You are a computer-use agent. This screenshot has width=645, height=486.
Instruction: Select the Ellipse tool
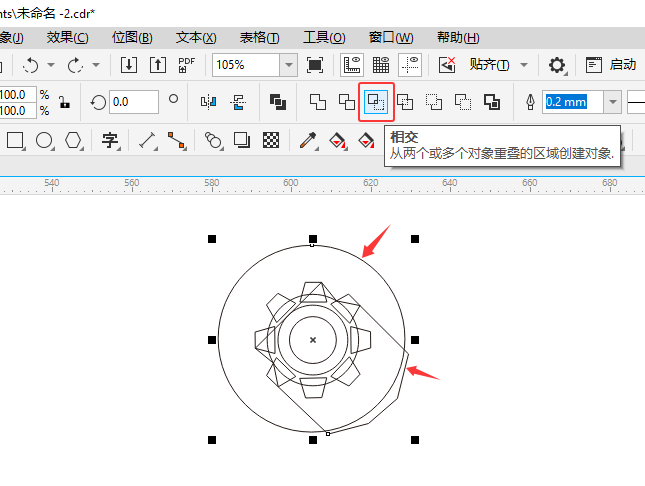pyautogui.click(x=44, y=141)
